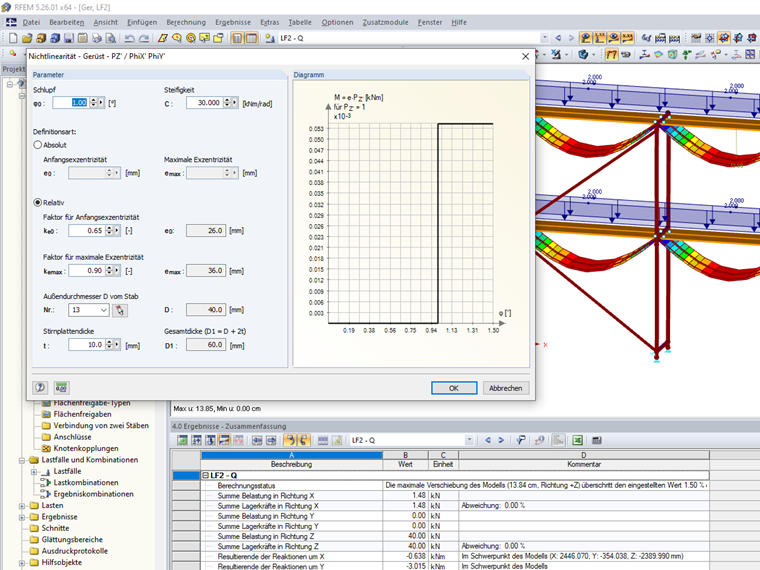Expand the Ergebnisse tree node
The width and height of the screenshot is (760, 570).
pyautogui.click(x=22, y=517)
